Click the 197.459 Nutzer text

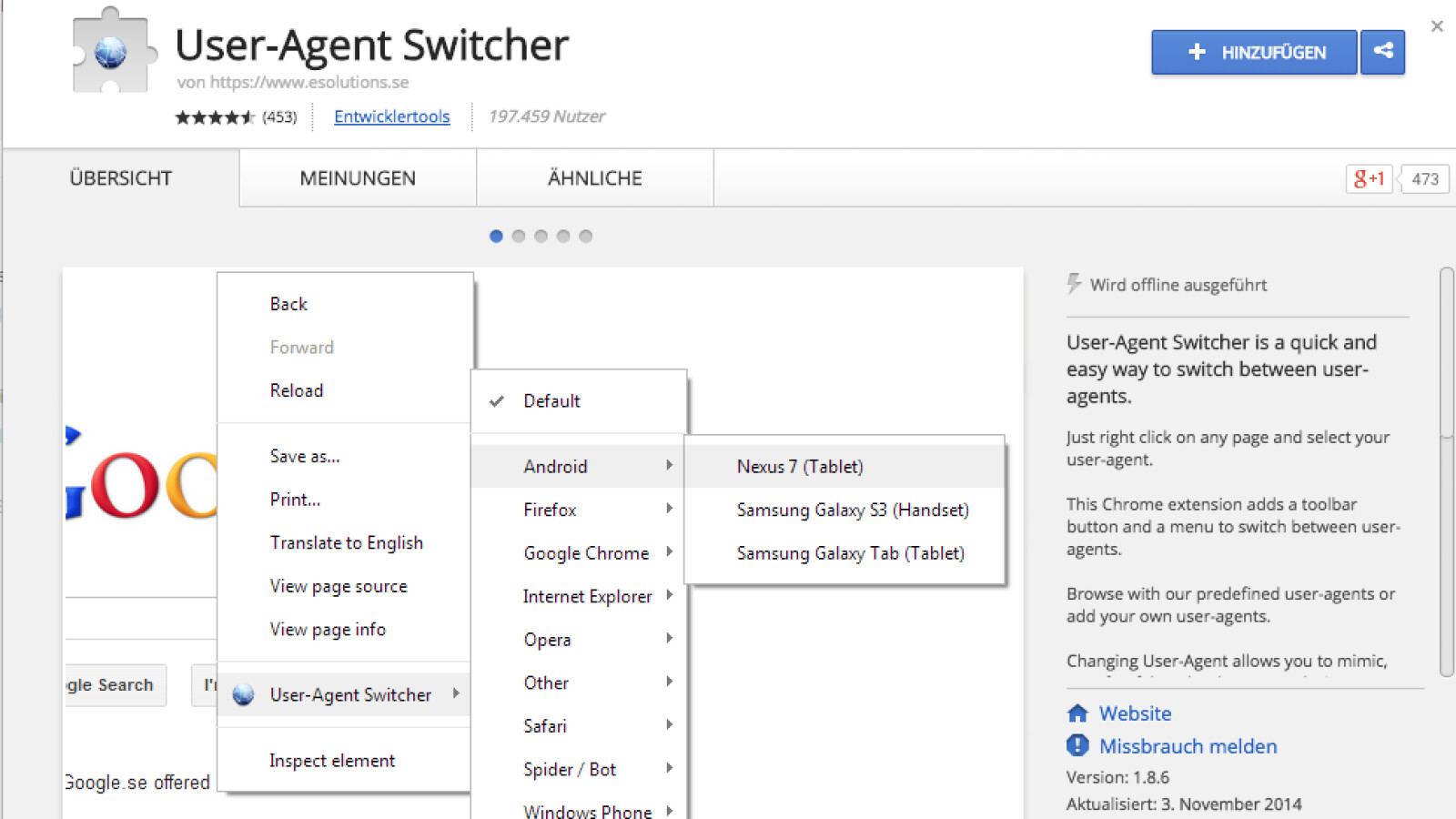[547, 116]
